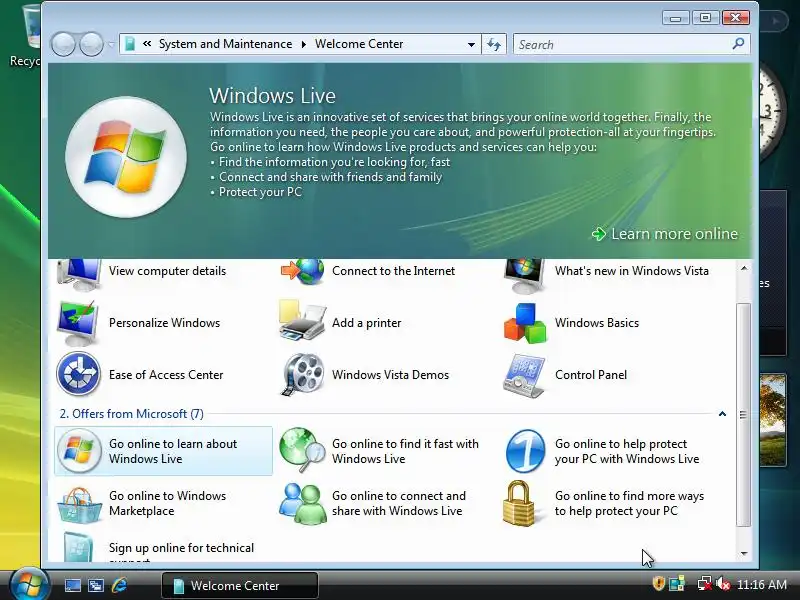Click the taskbar clock showing 11:16 AM
Image resolution: width=800 pixels, height=600 pixels.
(762, 585)
